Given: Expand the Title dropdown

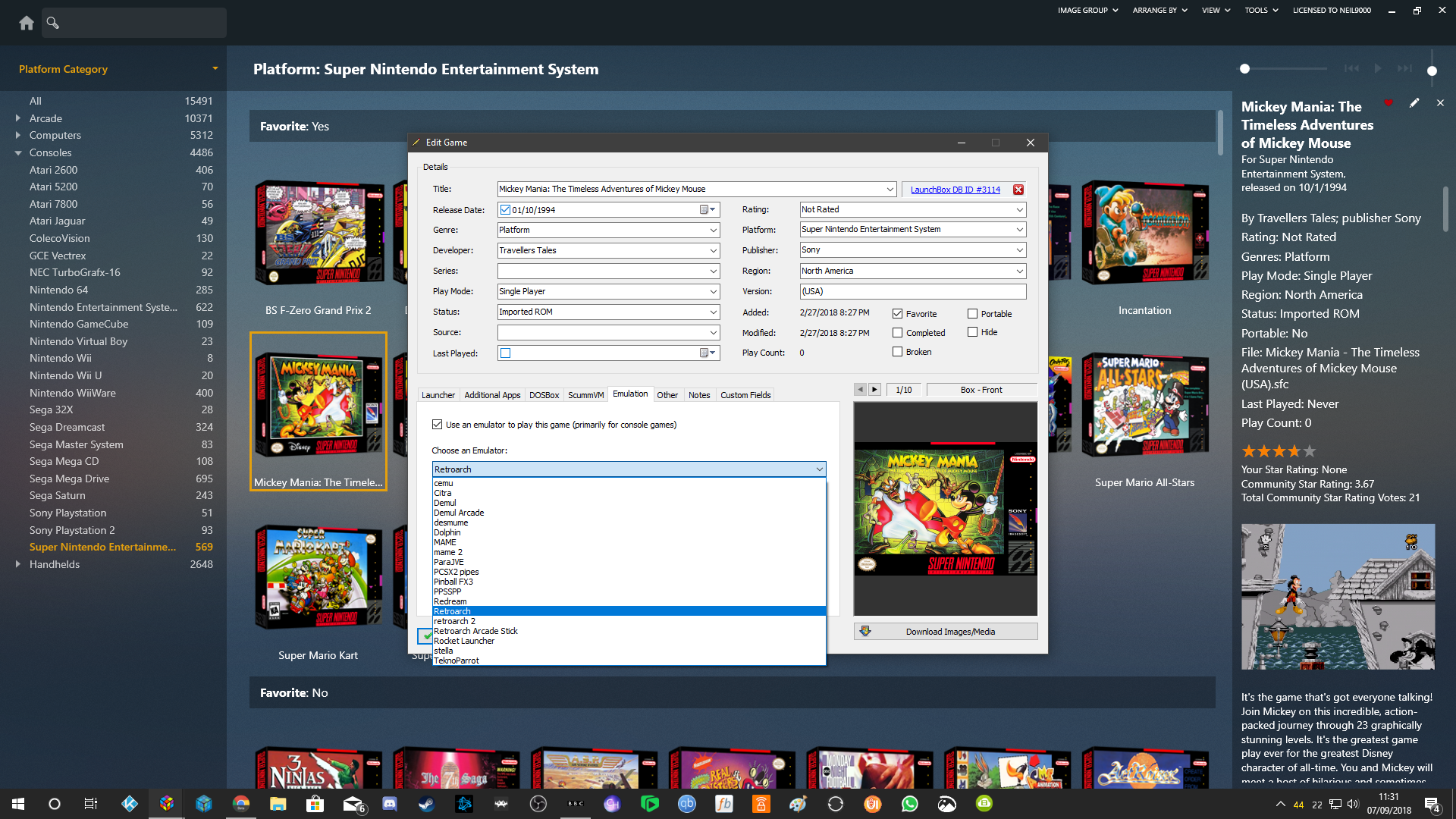Looking at the screenshot, I should tap(890, 189).
